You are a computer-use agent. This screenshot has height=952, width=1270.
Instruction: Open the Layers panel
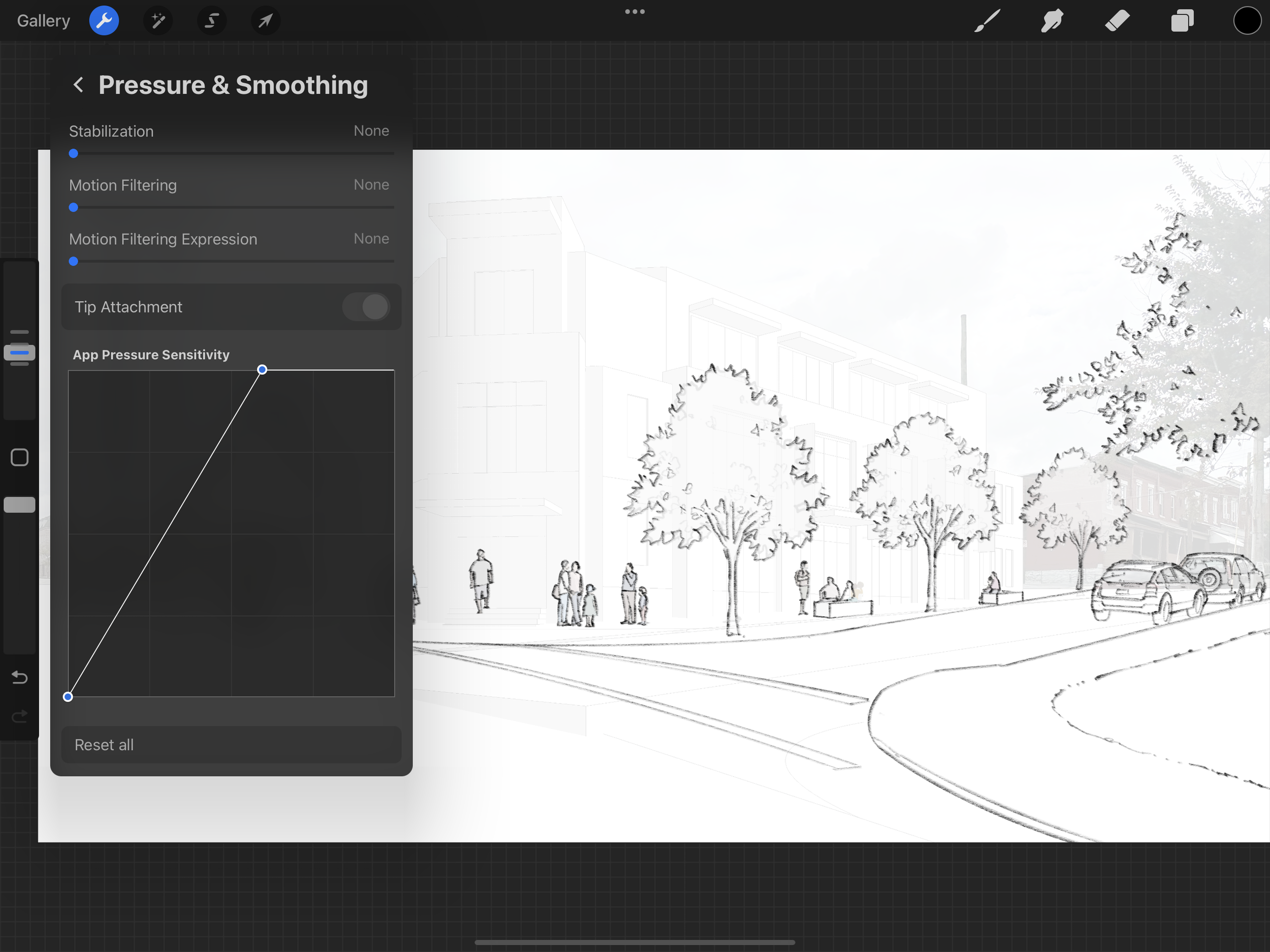tap(1182, 21)
